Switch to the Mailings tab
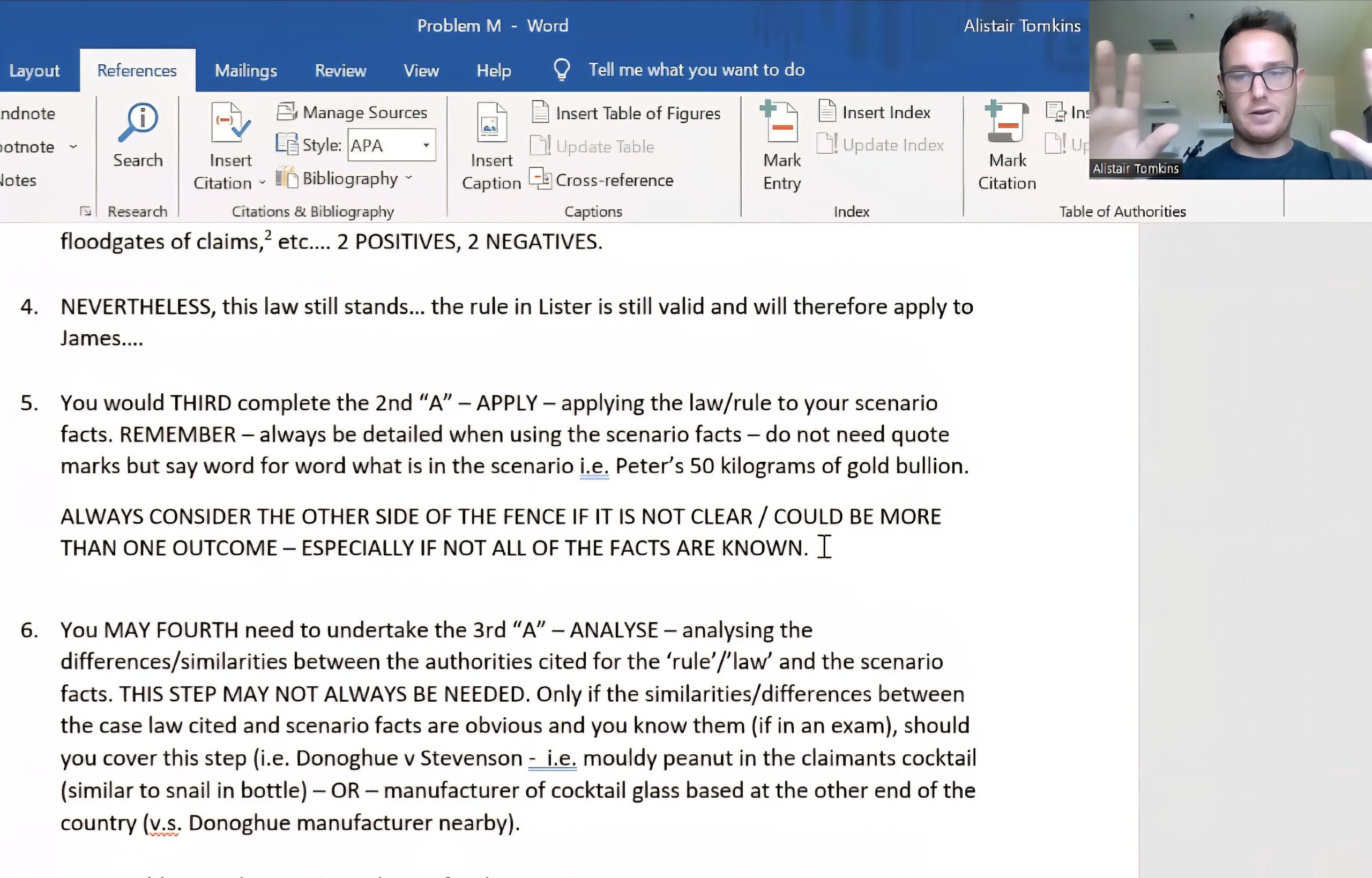Screen dimensions: 1372x878 (x=245, y=70)
